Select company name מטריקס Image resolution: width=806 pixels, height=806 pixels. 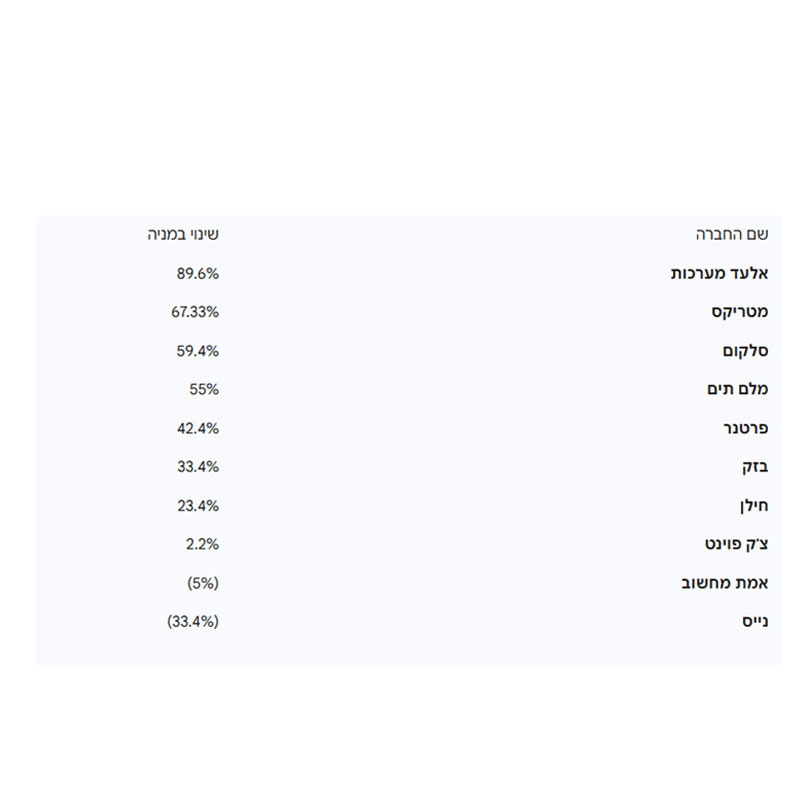(x=740, y=312)
